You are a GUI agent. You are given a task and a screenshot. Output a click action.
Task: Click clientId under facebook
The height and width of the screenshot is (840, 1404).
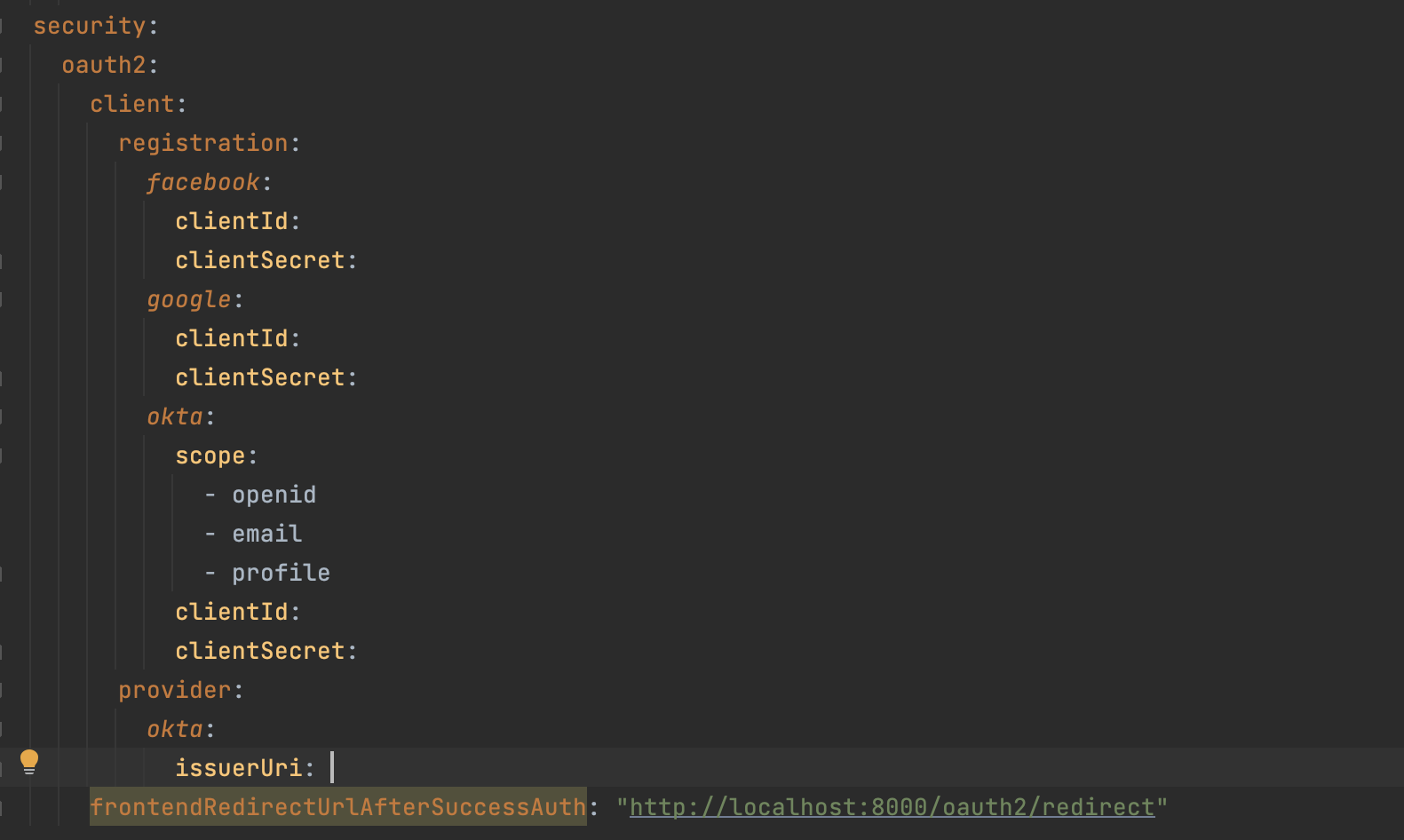point(231,221)
